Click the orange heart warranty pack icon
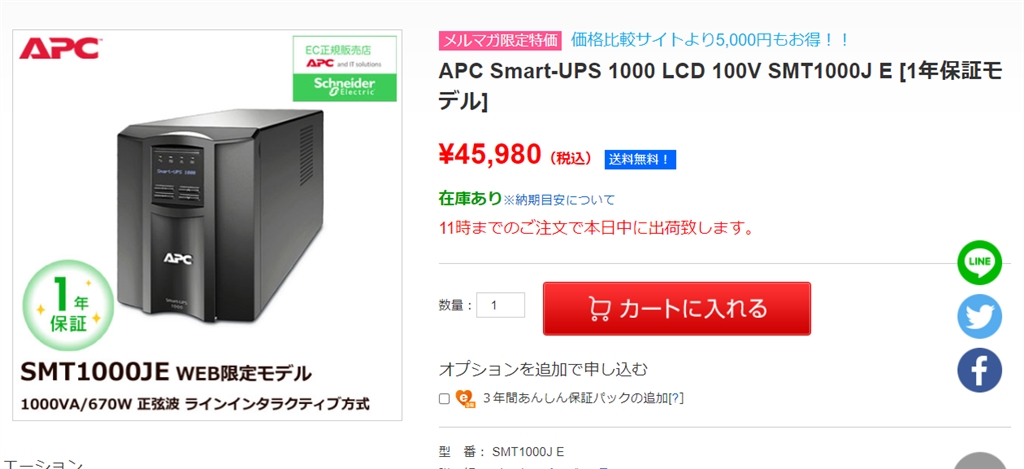This screenshot has width=1024, height=469. (x=465, y=398)
